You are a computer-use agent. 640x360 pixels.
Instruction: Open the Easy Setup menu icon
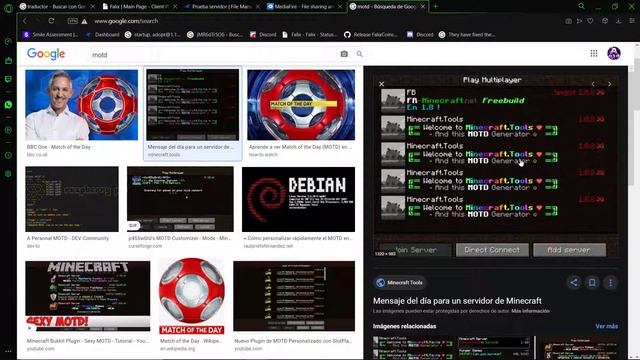click(632, 21)
